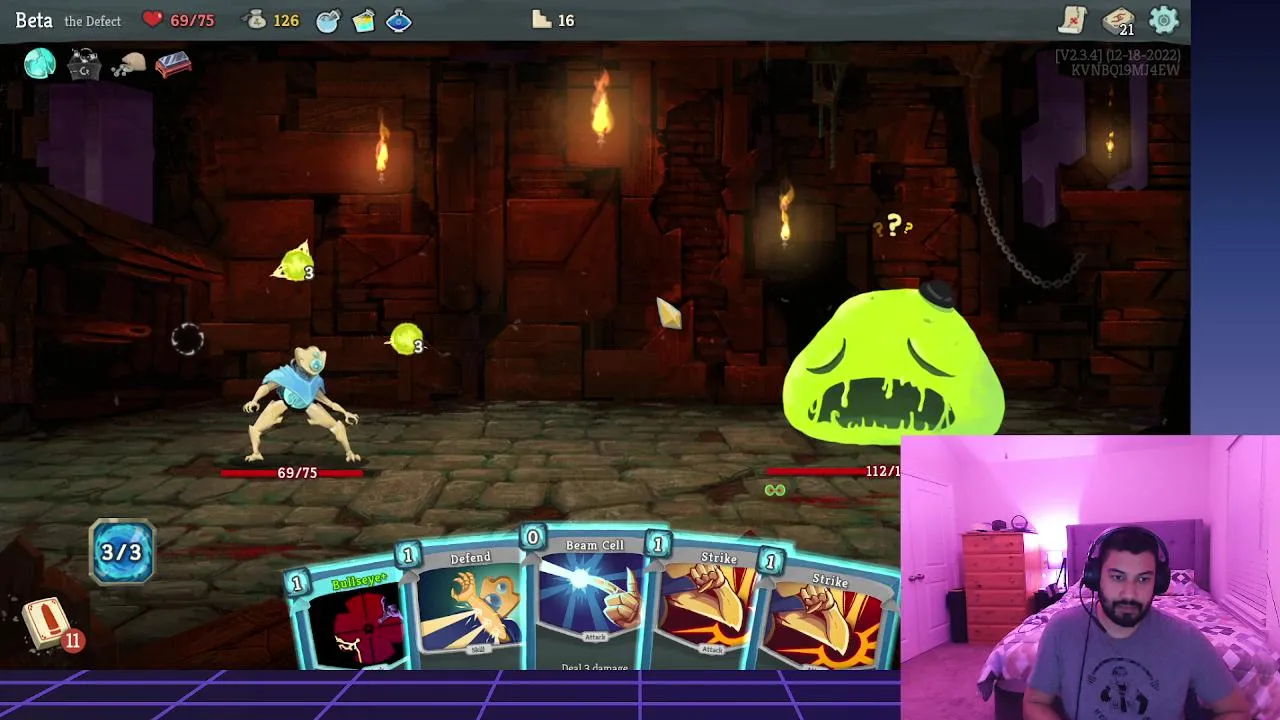Inspect the dark box relic
The width and height of the screenshot is (1280, 720).
click(x=84, y=65)
